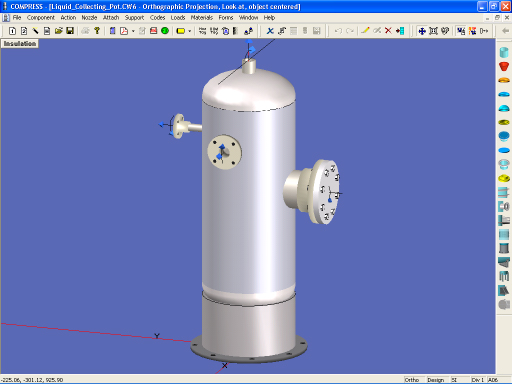512x384 pixels.
Task: Add a cylinder shell component
Action: coord(504,52)
